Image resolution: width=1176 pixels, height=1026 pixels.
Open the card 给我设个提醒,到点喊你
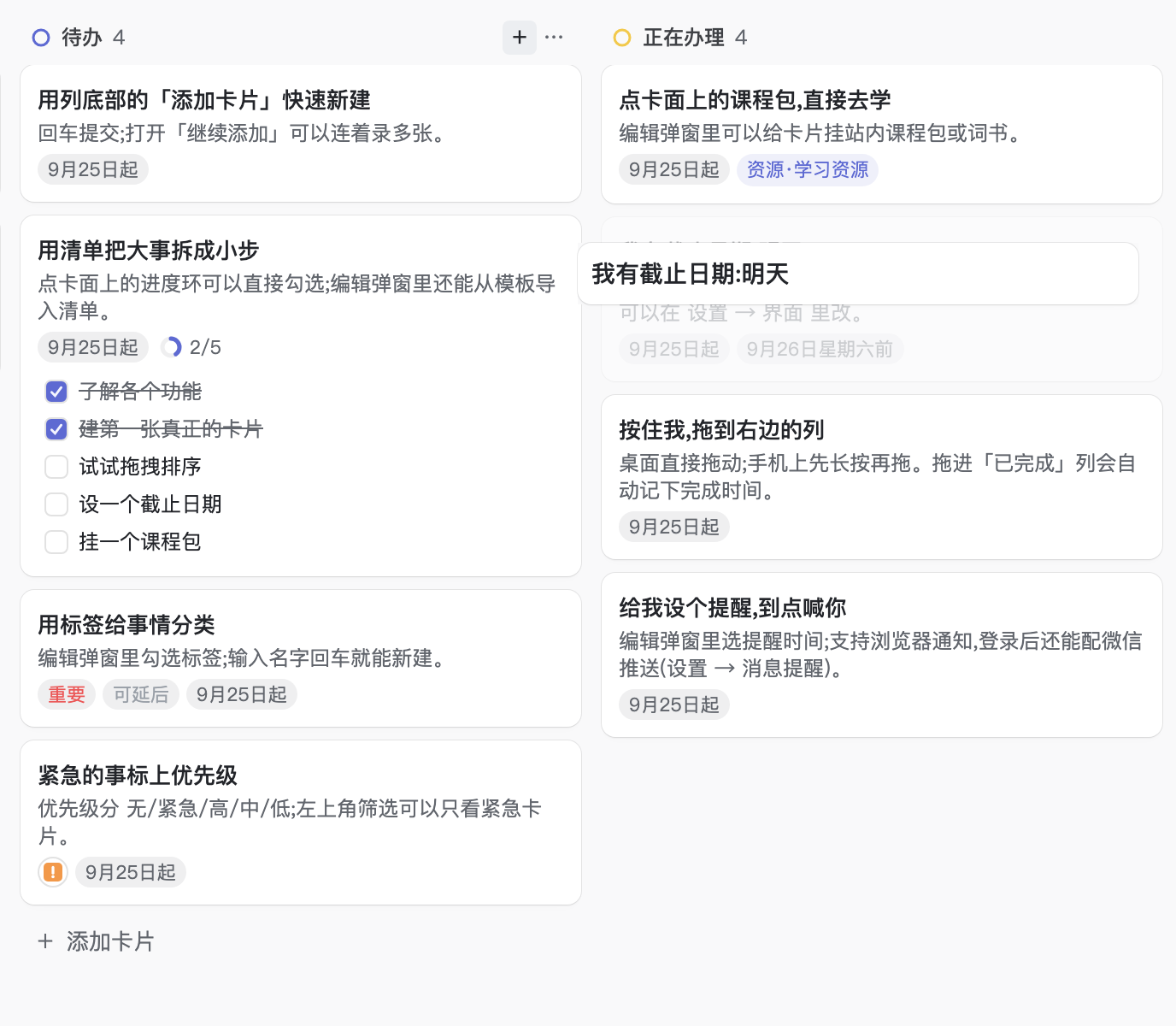click(x=882, y=655)
